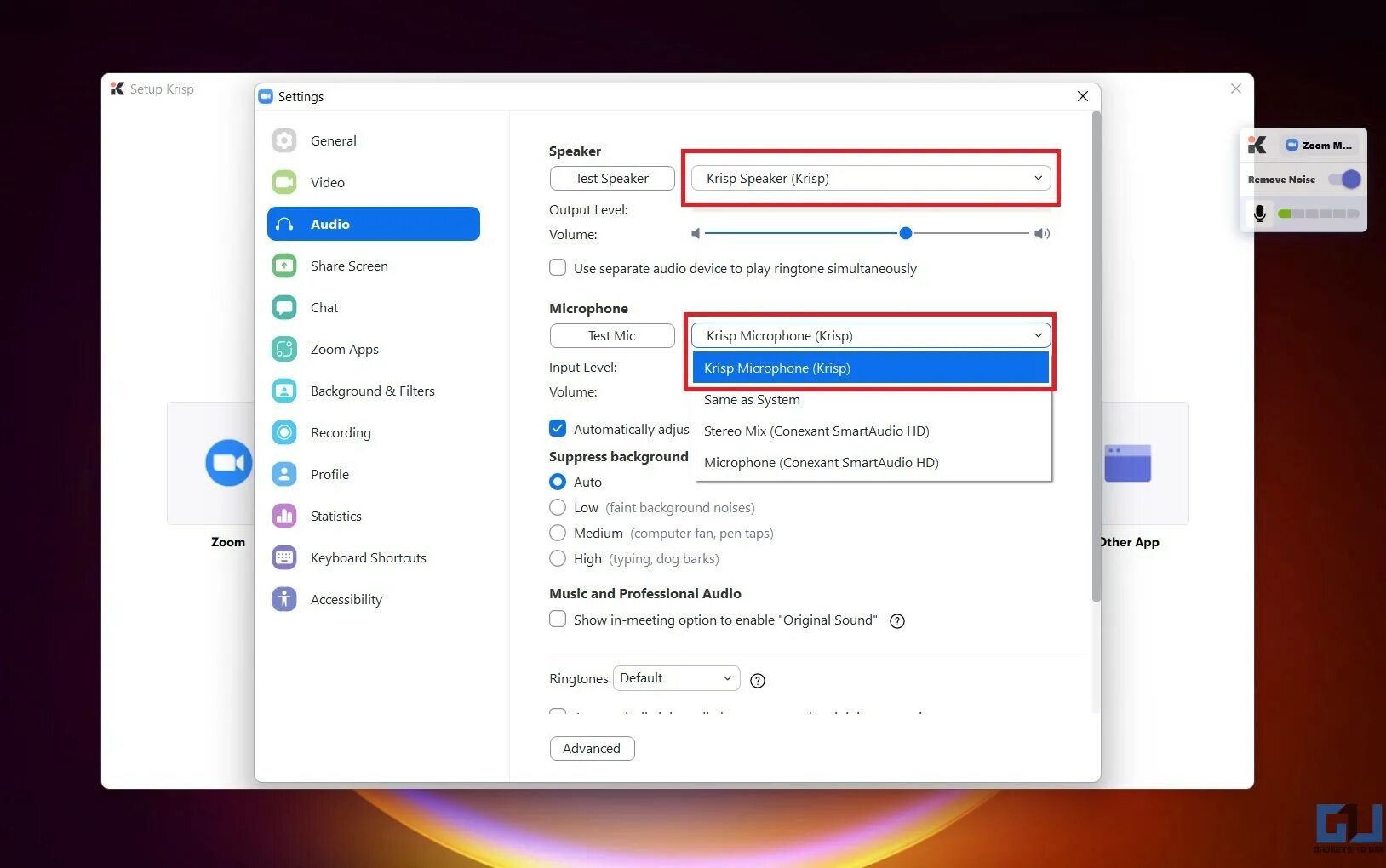The width and height of the screenshot is (1386, 868).
Task: Choose Krisp Microphone (Krisp) option
Action: (x=870, y=368)
